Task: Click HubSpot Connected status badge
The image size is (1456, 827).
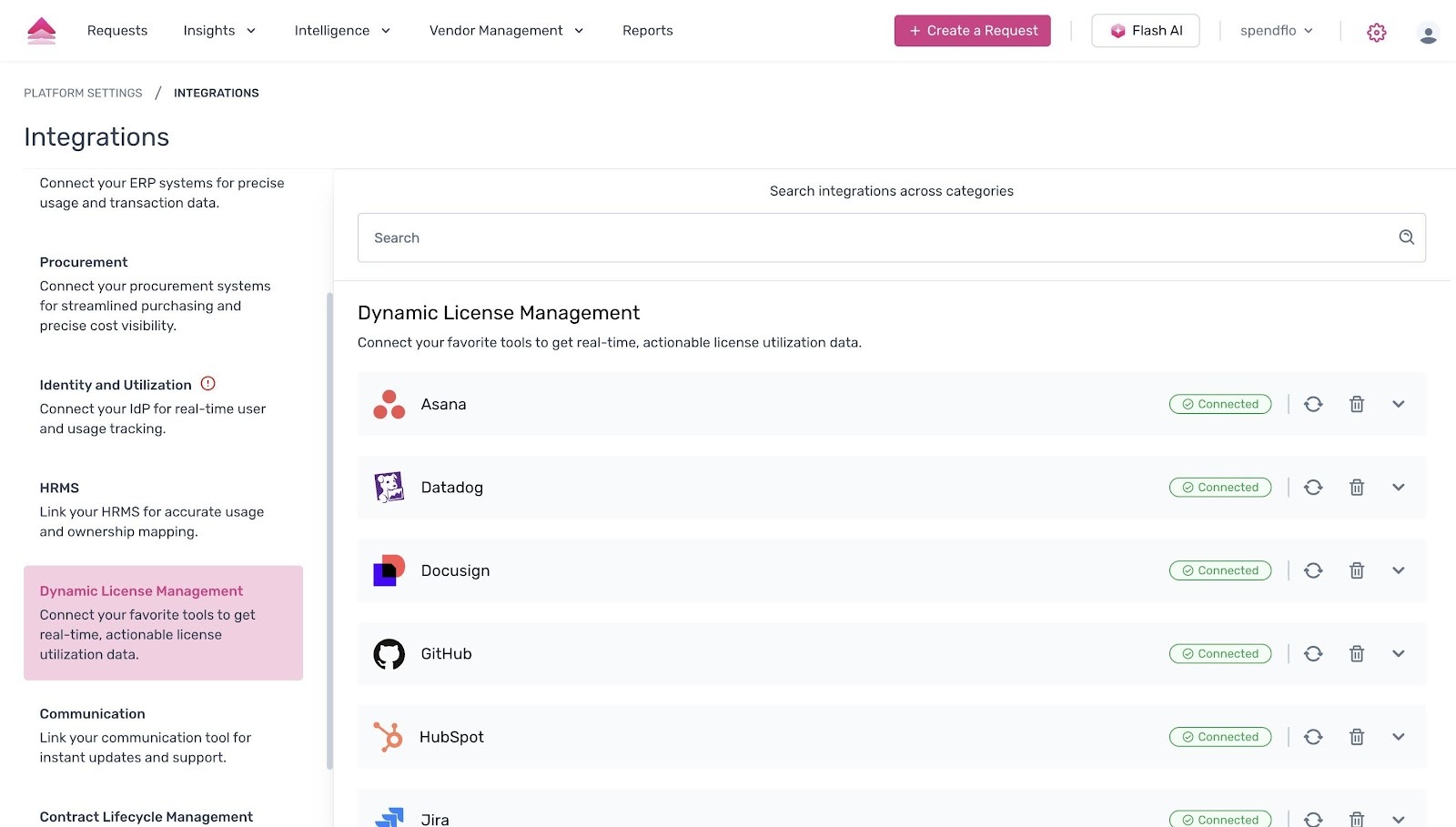Action: [1220, 737]
